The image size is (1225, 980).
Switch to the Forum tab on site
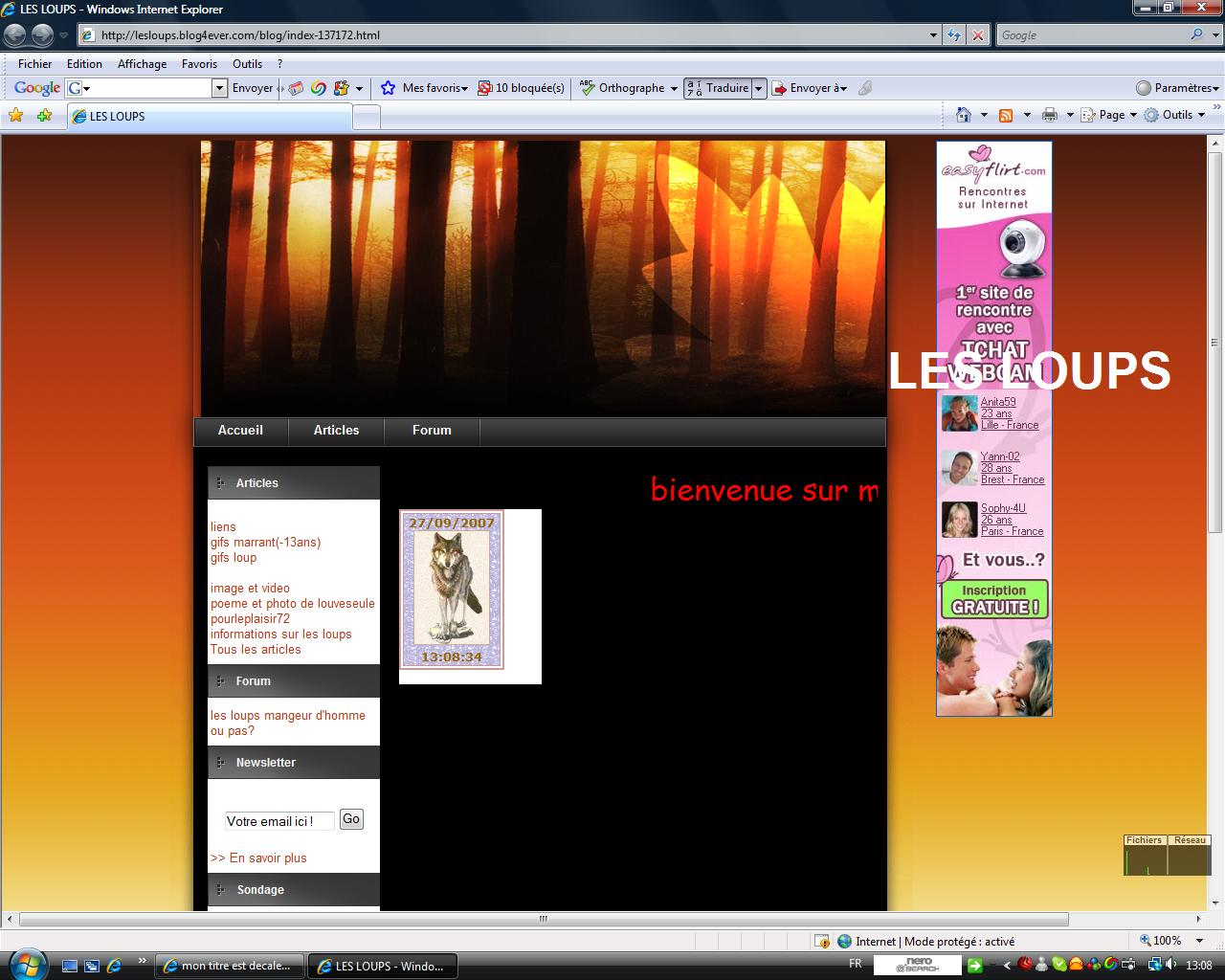[432, 431]
